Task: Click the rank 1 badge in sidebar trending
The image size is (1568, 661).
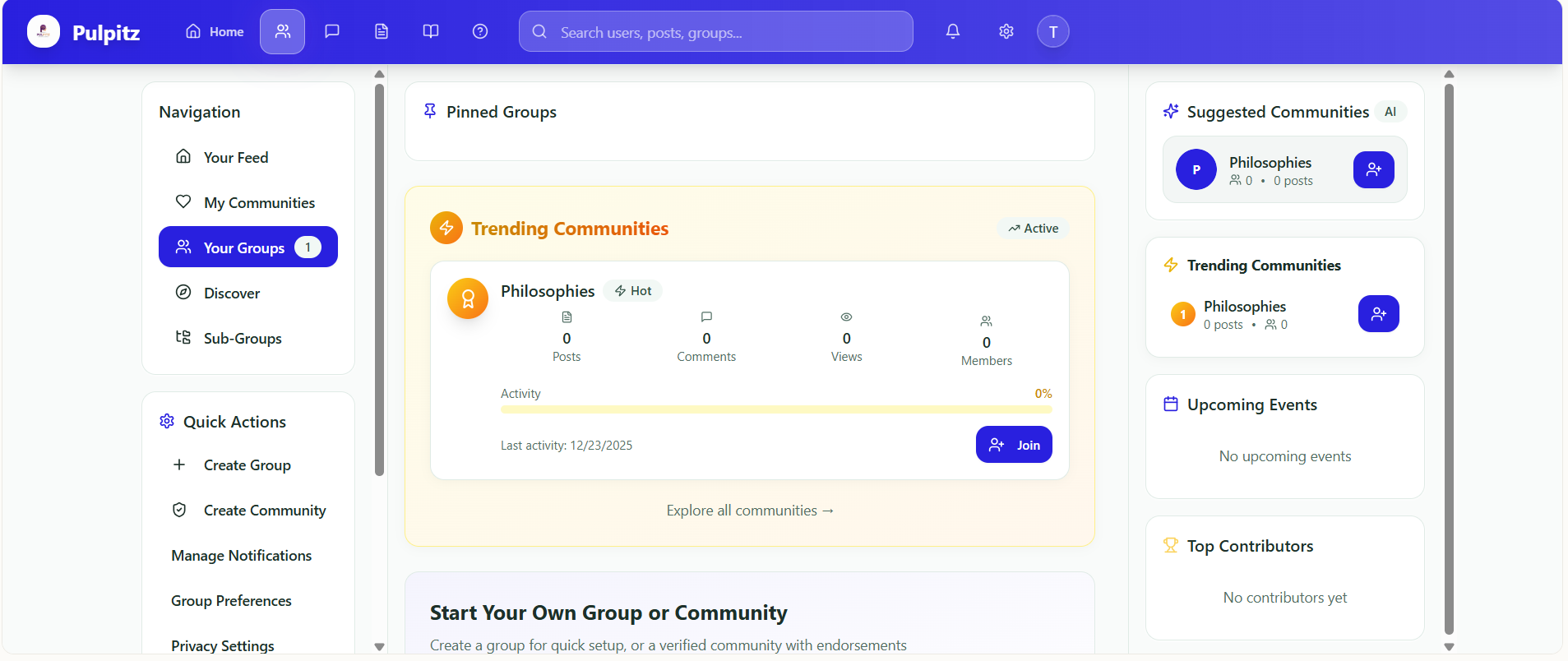Action: click(1183, 314)
